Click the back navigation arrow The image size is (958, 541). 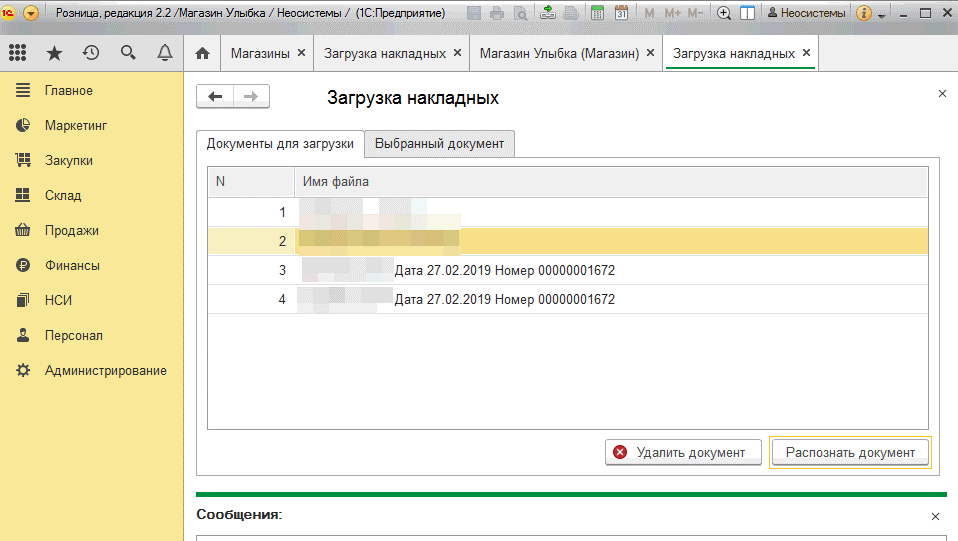pos(215,96)
